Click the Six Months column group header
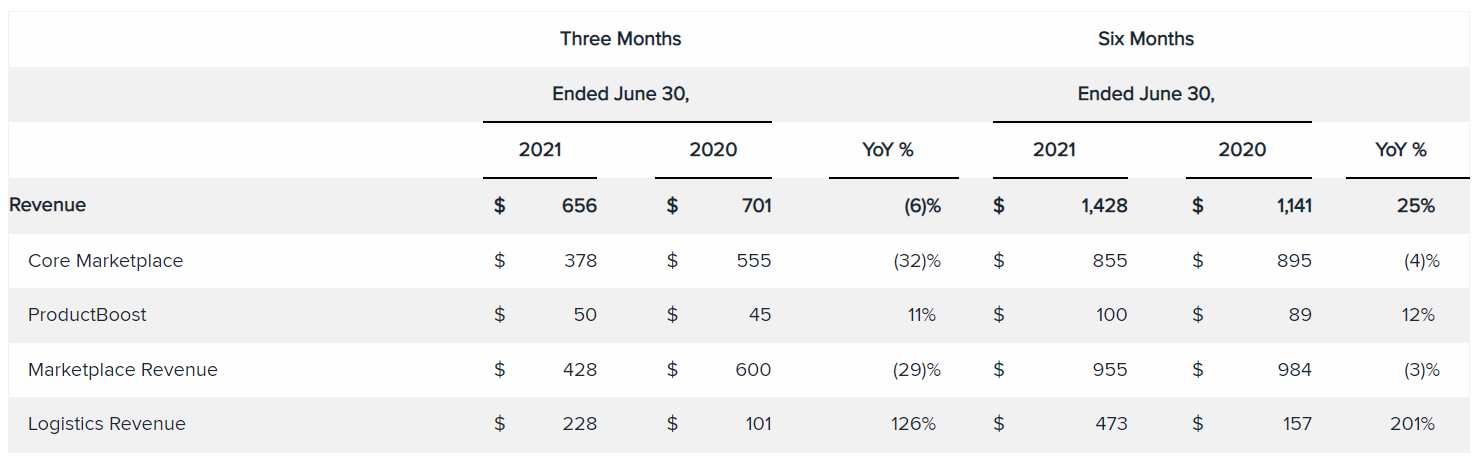This screenshot has height=461, width=1476. tap(1145, 39)
